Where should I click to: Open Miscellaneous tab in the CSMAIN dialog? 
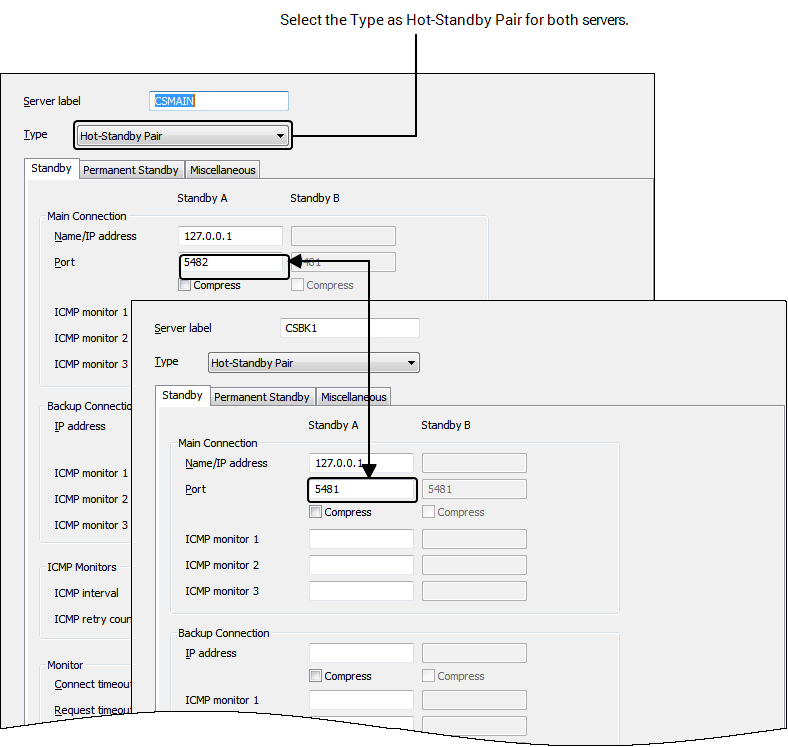pyautogui.click(x=223, y=170)
